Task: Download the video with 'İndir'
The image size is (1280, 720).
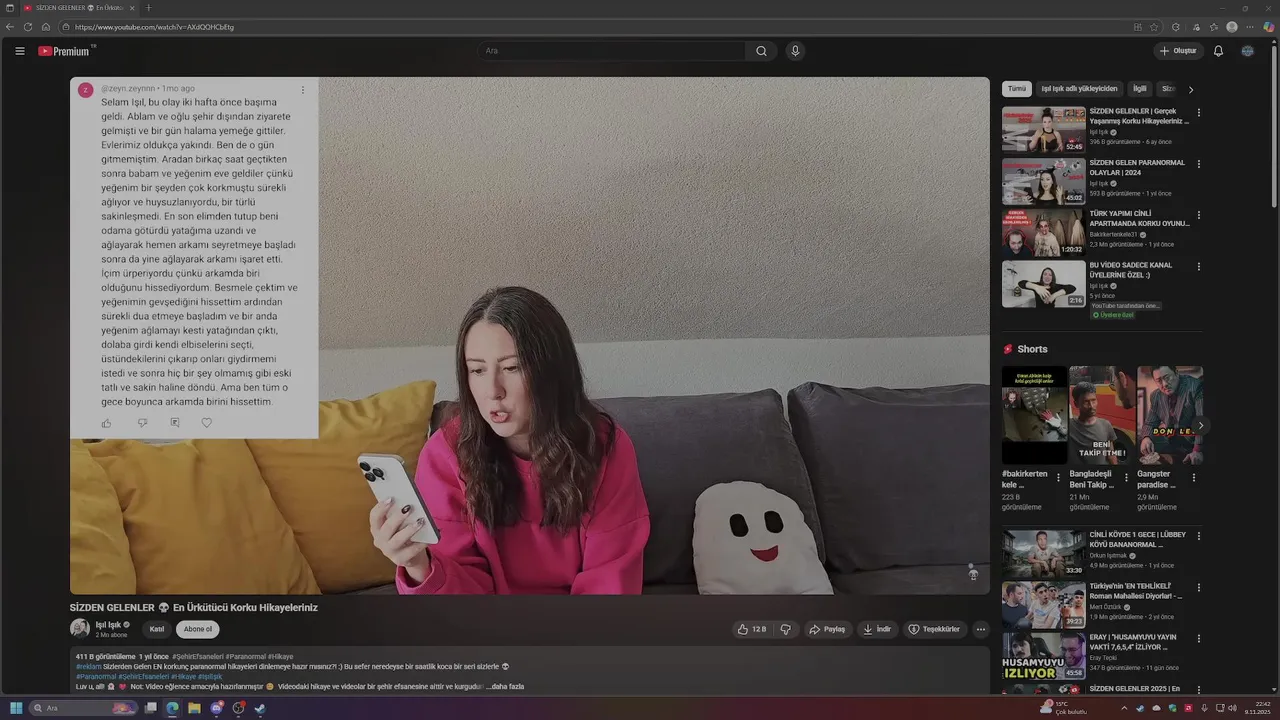Action: point(876,629)
